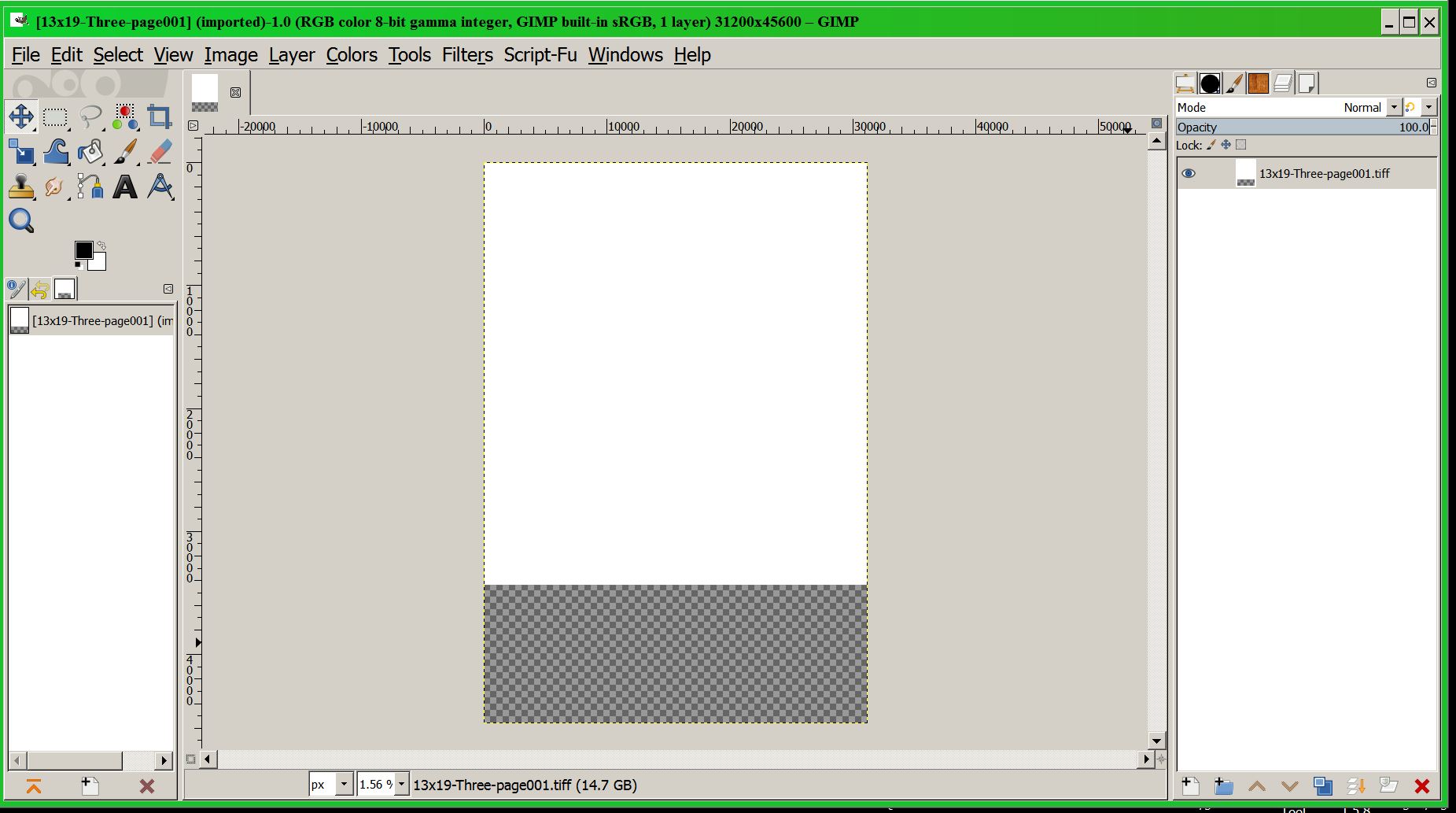Image resolution: width=1456 pixels, height=813 pixels.
Task: Select the Eraser tool
Action: pos(160,152)
